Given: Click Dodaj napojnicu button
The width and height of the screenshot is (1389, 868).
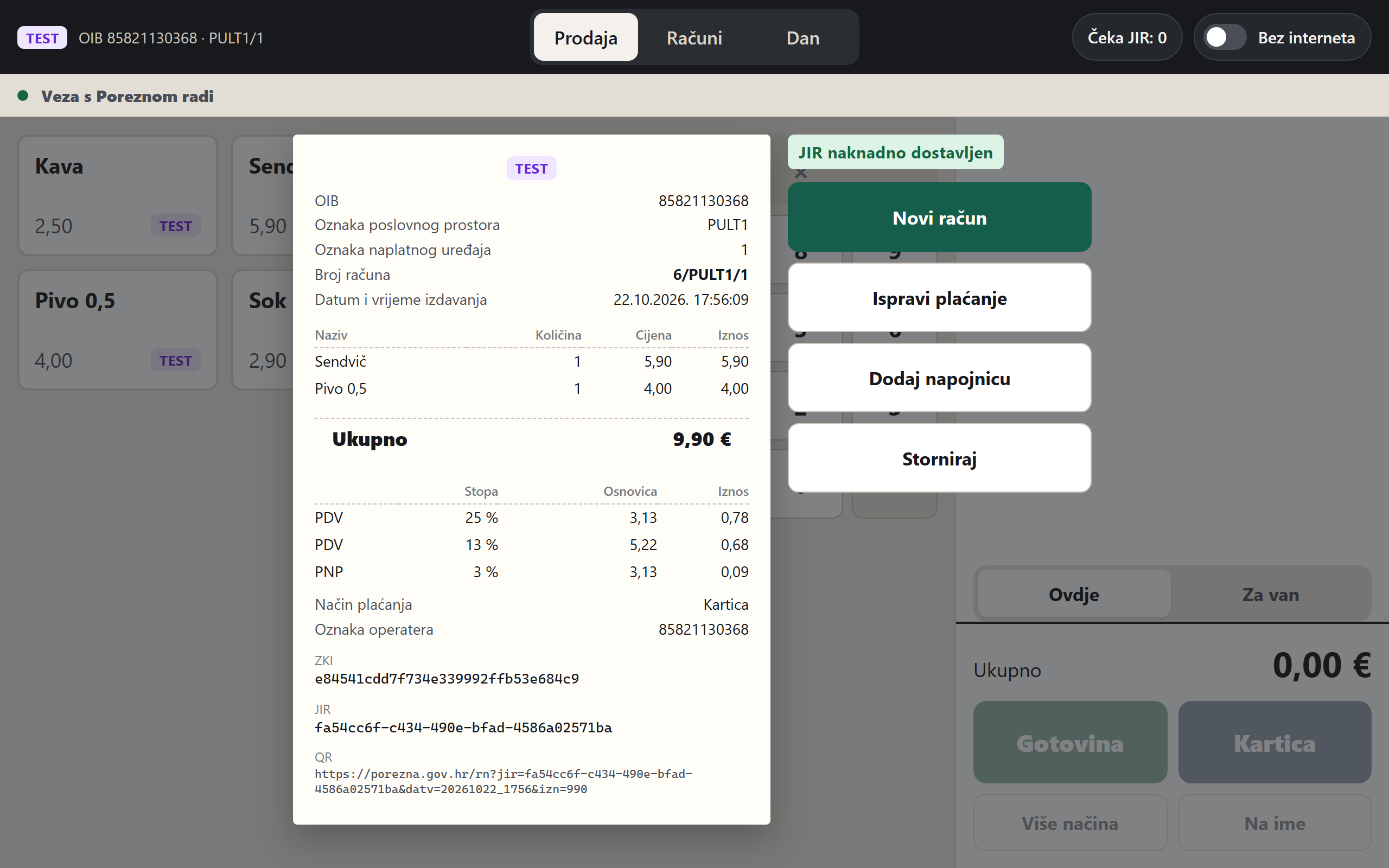Looking at the screenshot, I should pyautogui.click(x=939, y=378).
